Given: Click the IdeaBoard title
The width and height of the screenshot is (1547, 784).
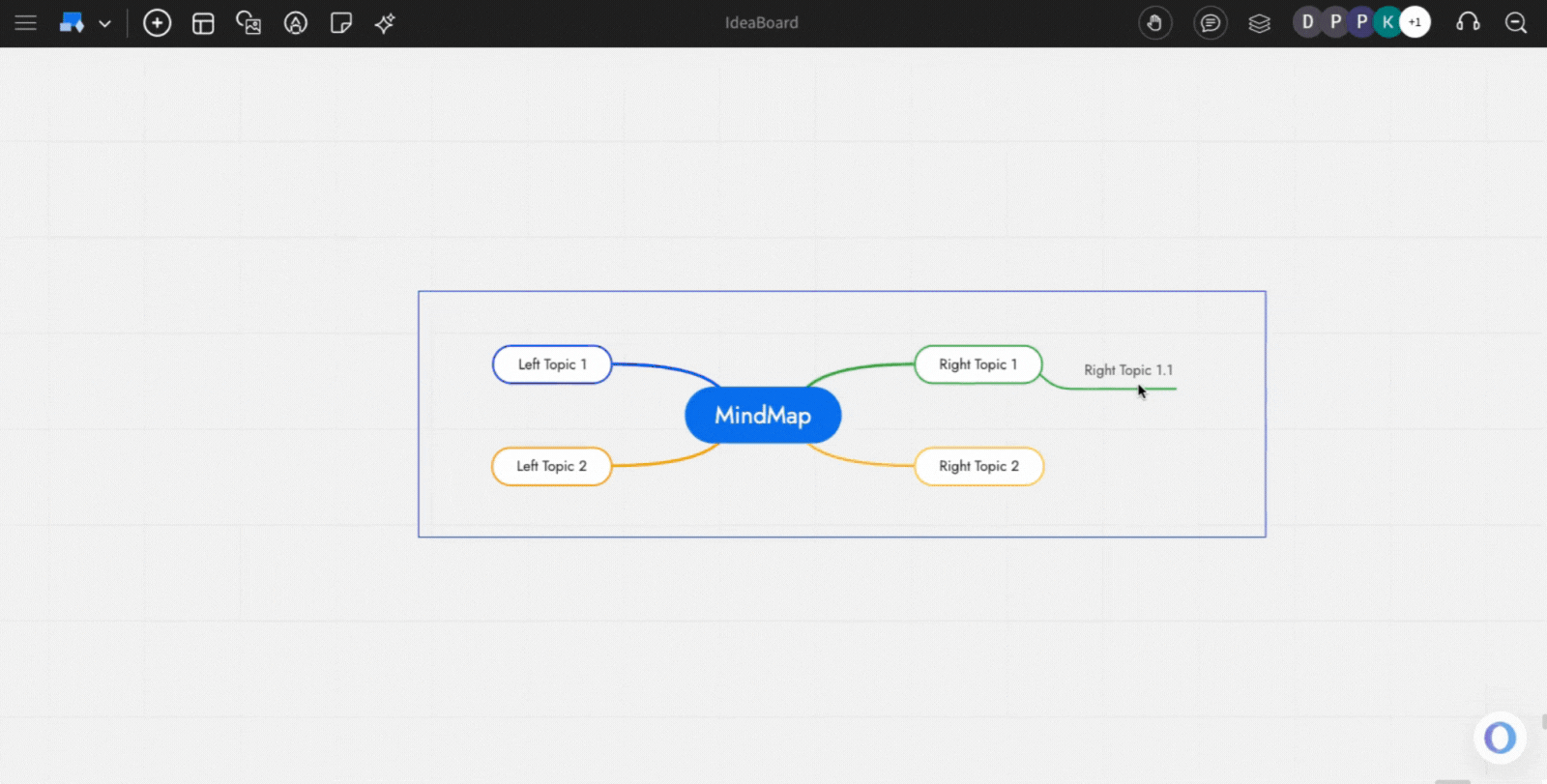Looking at the screenshot, I should tap(762, 23).
